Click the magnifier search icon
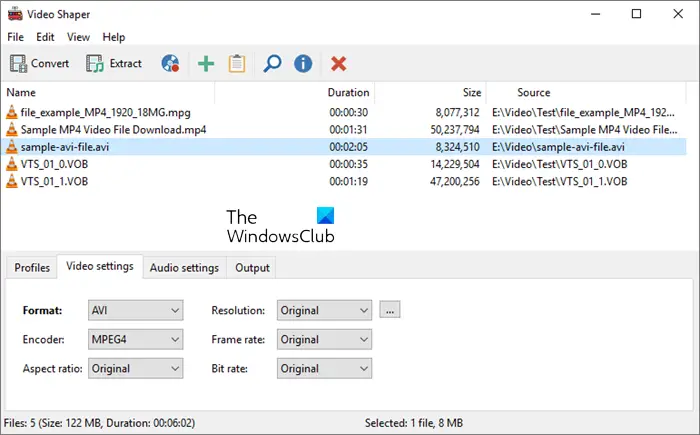700x435 pixels. (x=272, y=64)
